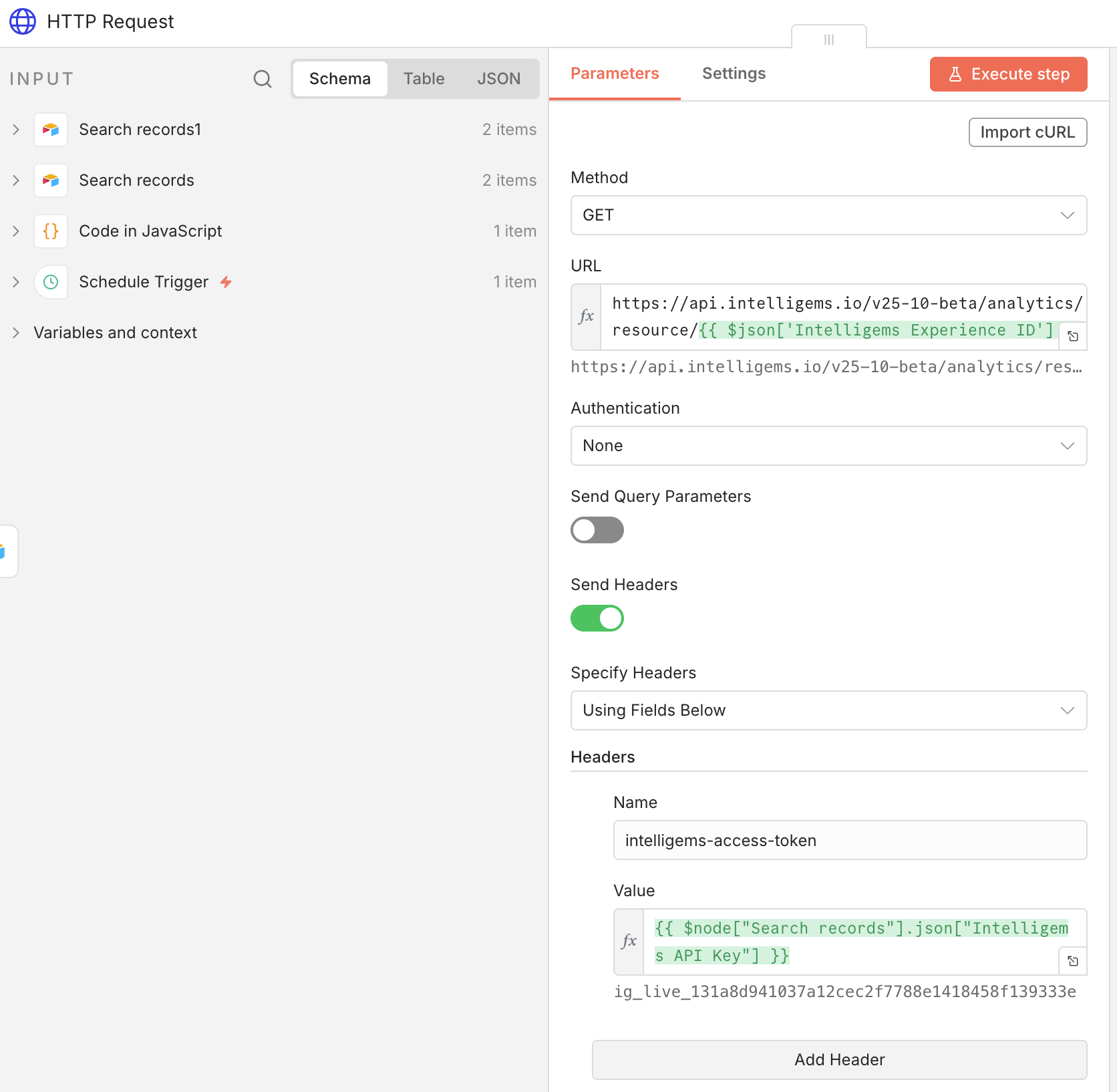Open the Method dropdown showing GET
Viewport: 1117px width, 1092px height.
pyautogui.click(x=828, y=215)
